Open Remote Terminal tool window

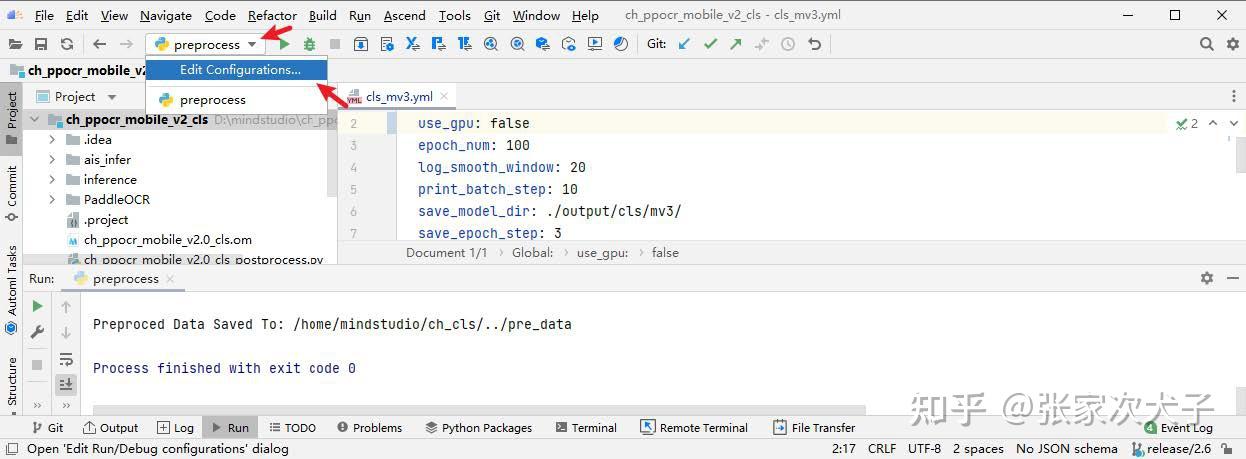(694, 428)
